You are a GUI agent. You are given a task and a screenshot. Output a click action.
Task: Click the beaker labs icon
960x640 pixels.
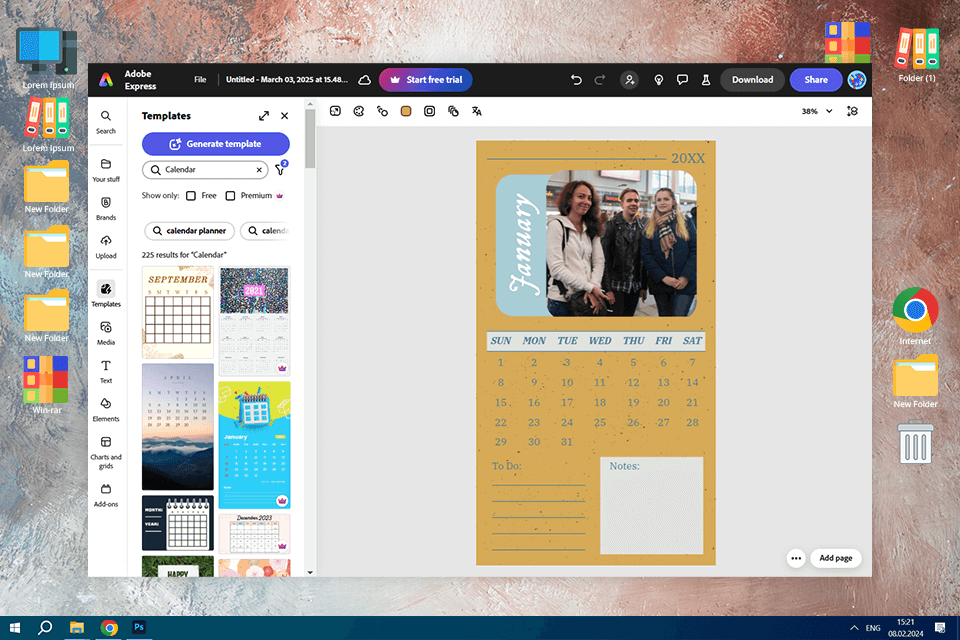pos(706,80)
